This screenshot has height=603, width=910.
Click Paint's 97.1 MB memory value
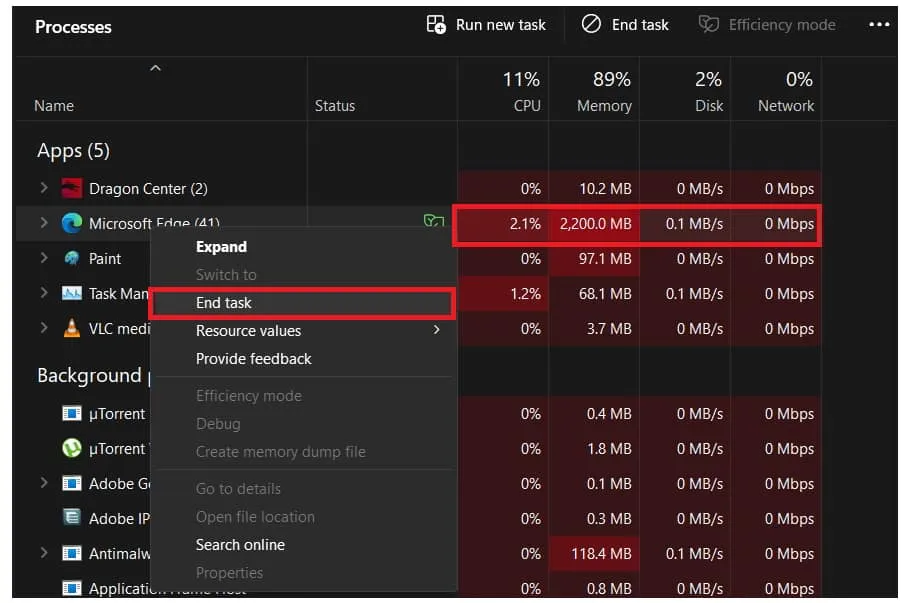605,258
